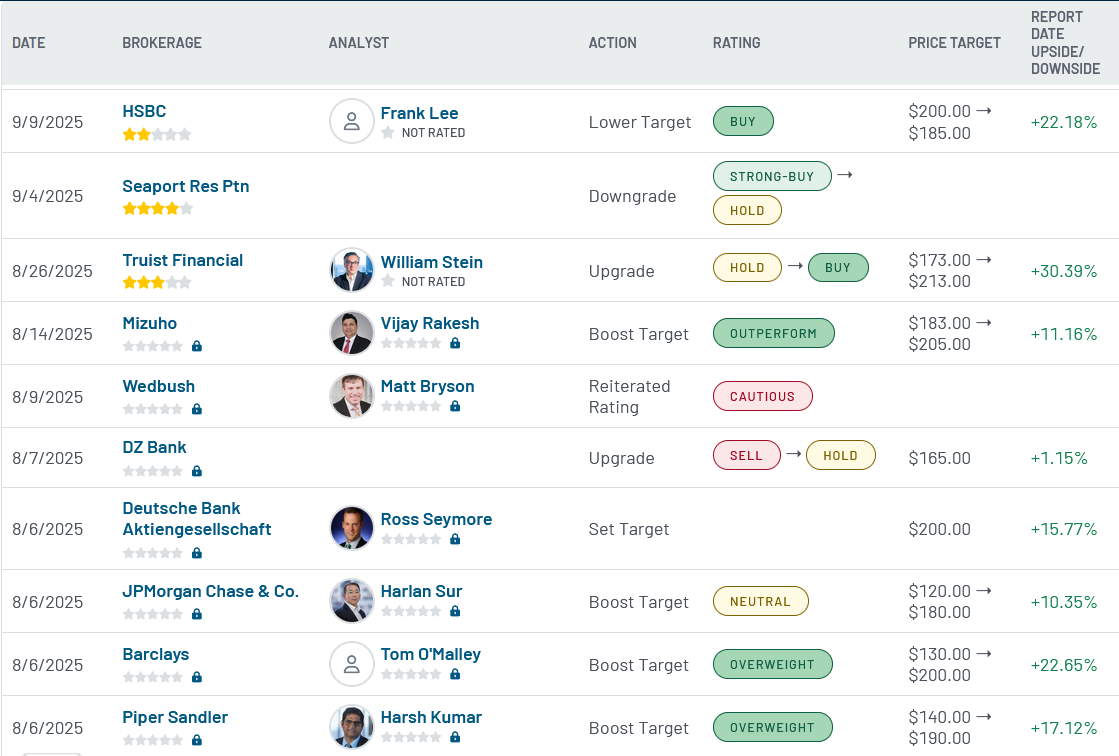Click Harlan Sur's profile photo
1119x756 pixels.
352,601
